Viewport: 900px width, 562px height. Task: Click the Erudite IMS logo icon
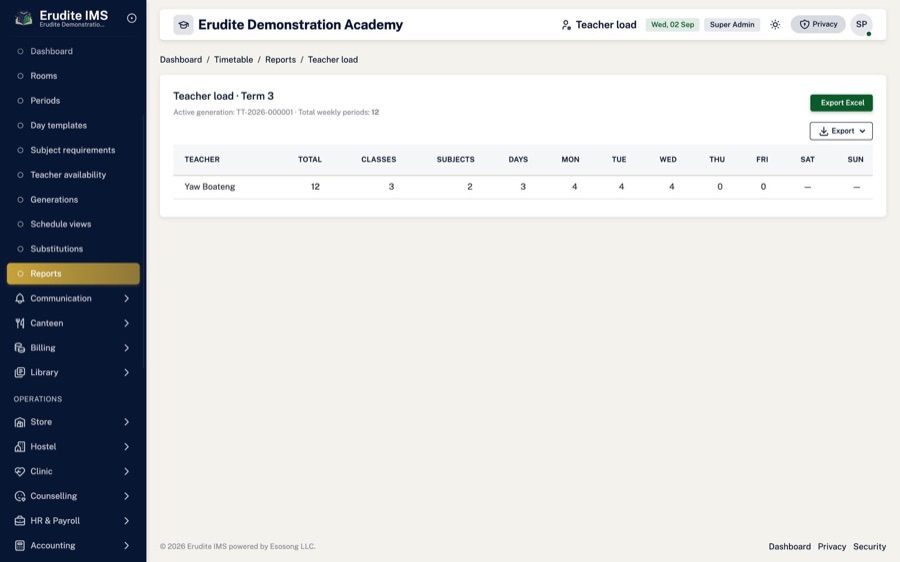tap(23, 18)
